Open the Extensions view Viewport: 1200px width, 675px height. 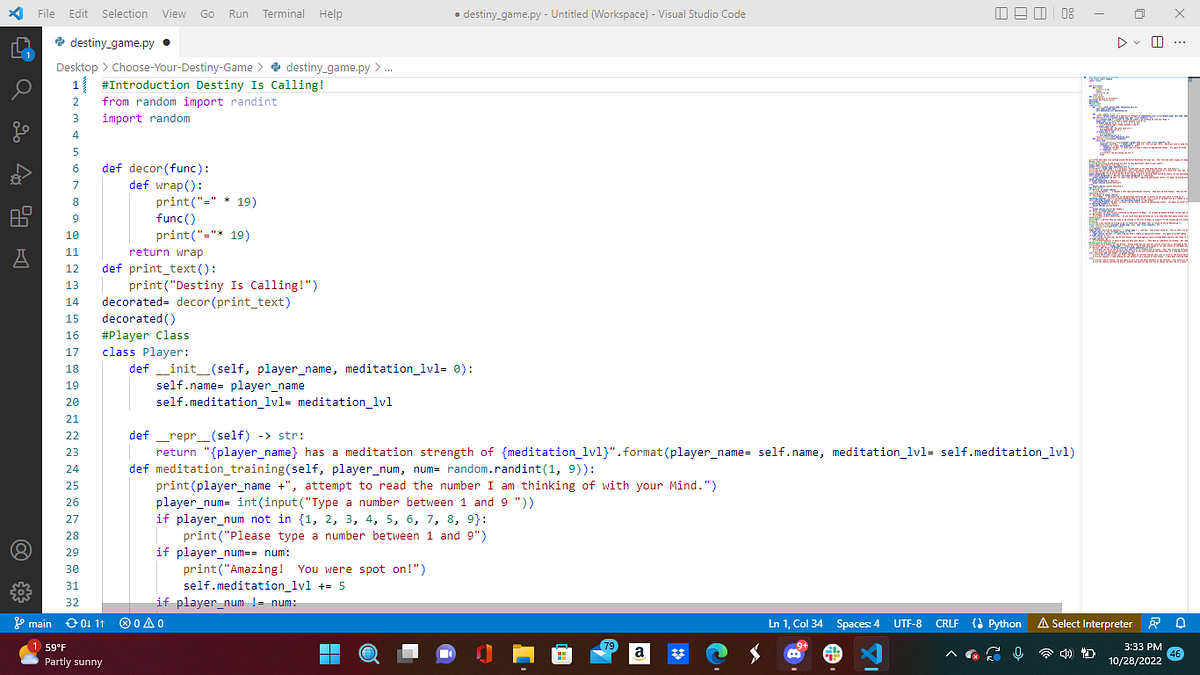pos(21,217)
